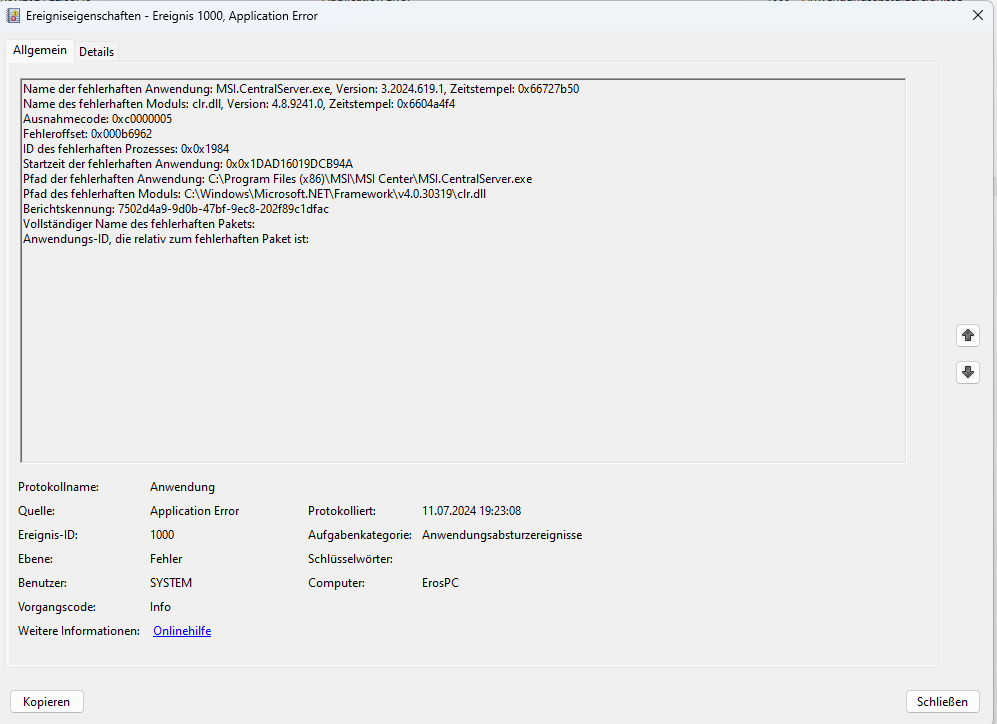The height and width of the screenshot is (724, 997).
Task: Click the process ID 0x0x1984 line
Action: point(126,149)
